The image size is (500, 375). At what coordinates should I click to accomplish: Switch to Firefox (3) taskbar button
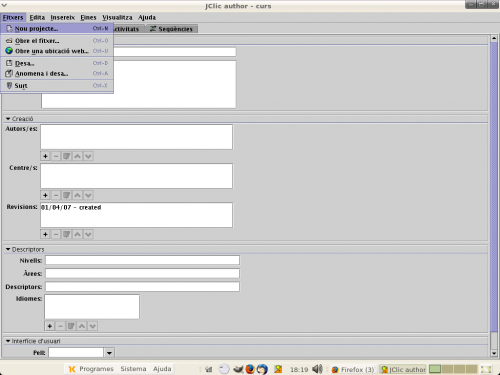(x=353, y=369)
